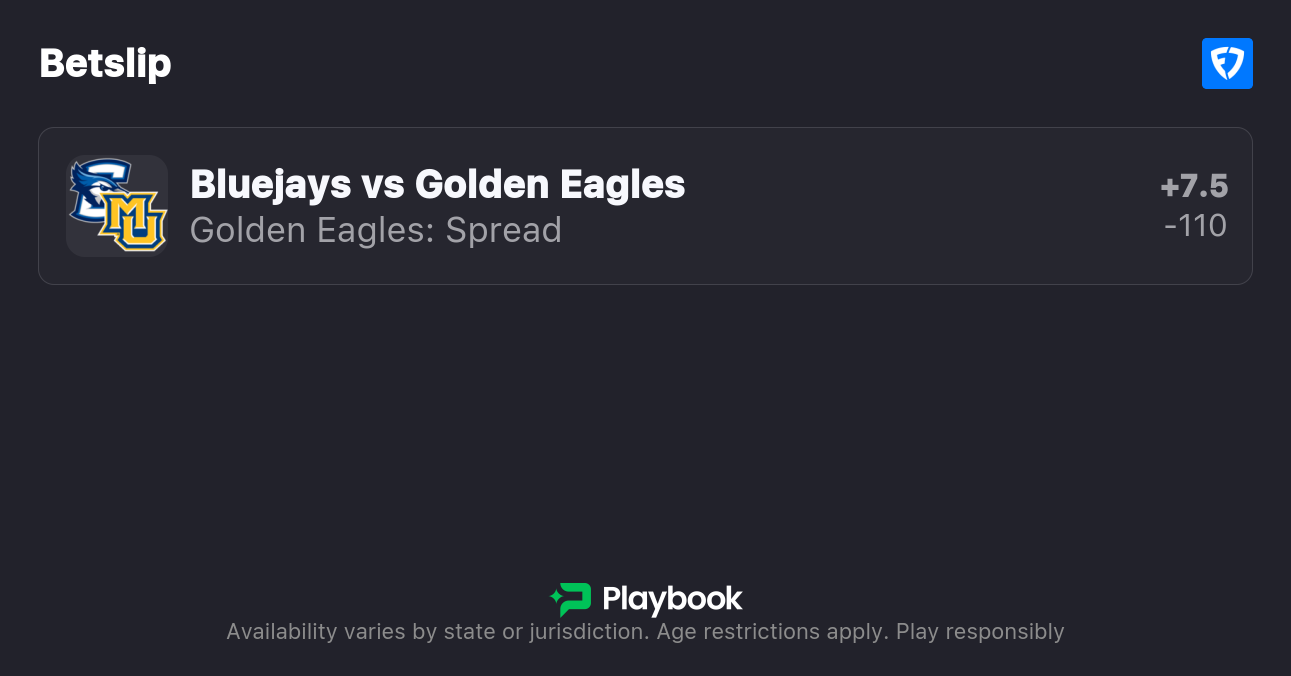
Task: Click the FanDuel sportsbook icon
Action: click(x=1227, y=64)
